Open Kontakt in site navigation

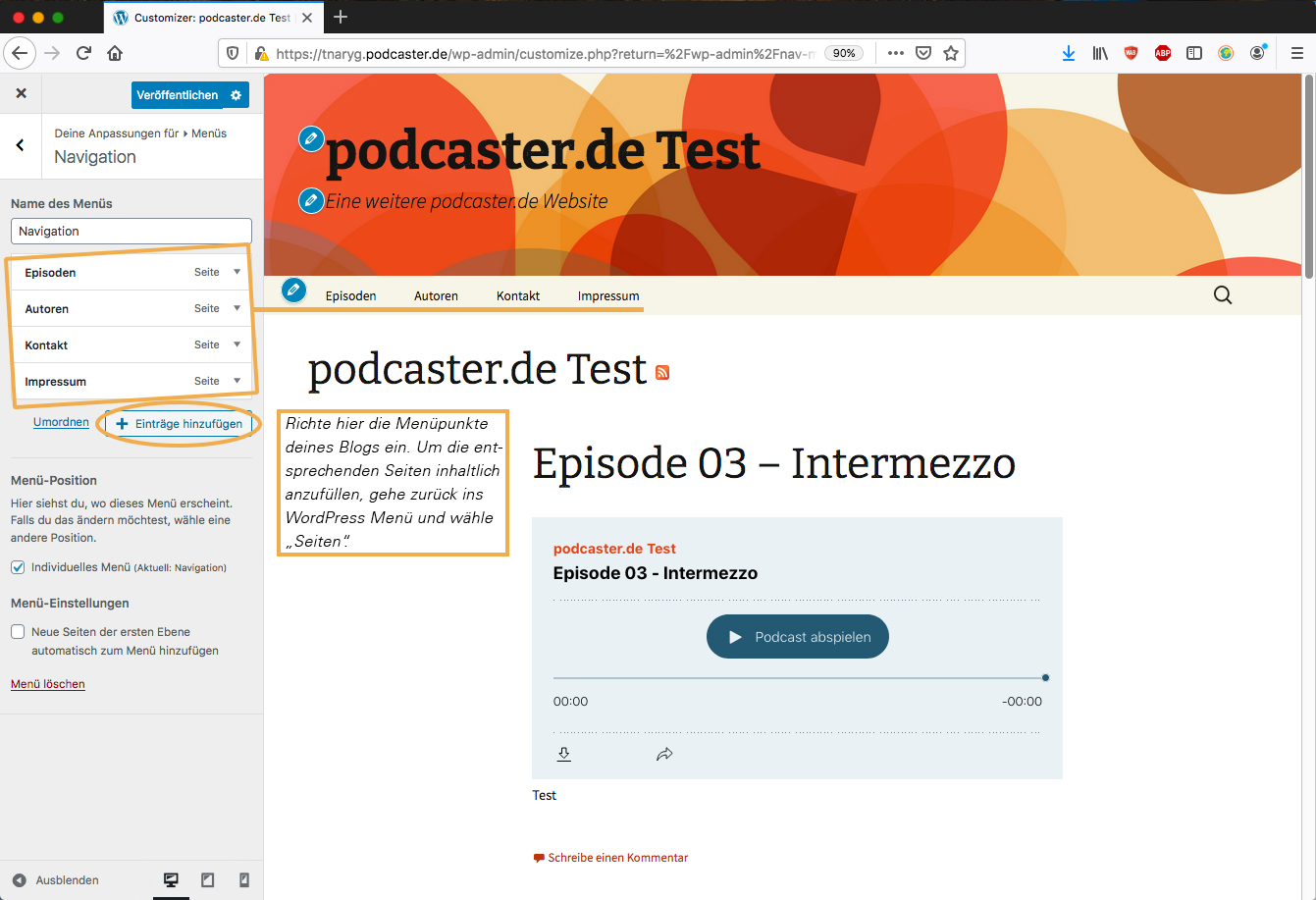518,295
